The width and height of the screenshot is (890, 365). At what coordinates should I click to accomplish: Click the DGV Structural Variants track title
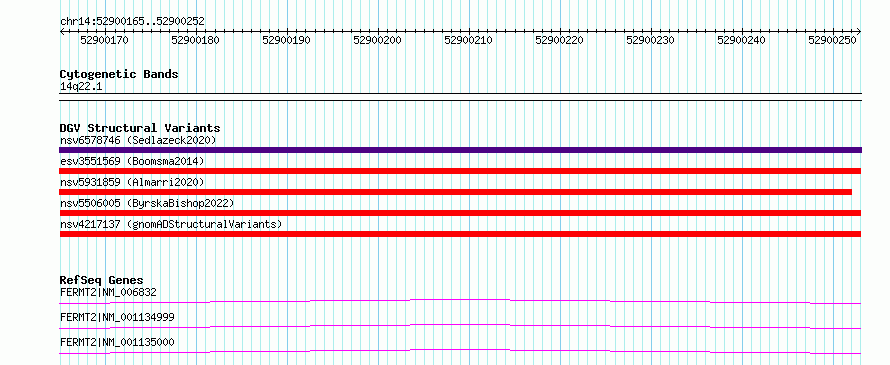point(140,128)
